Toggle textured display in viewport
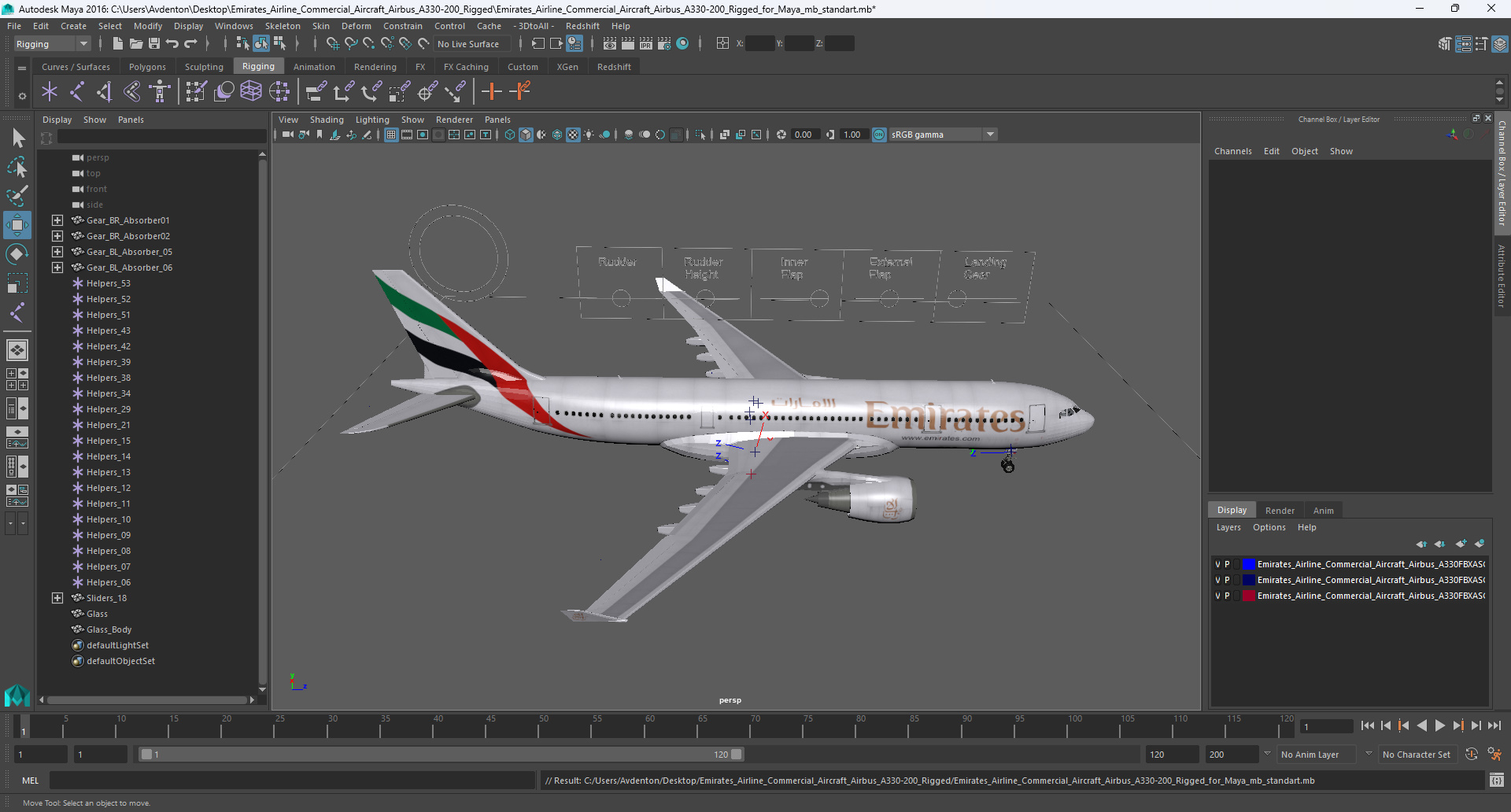Viewport: 1511px width, 812px height. coord(573,135)
